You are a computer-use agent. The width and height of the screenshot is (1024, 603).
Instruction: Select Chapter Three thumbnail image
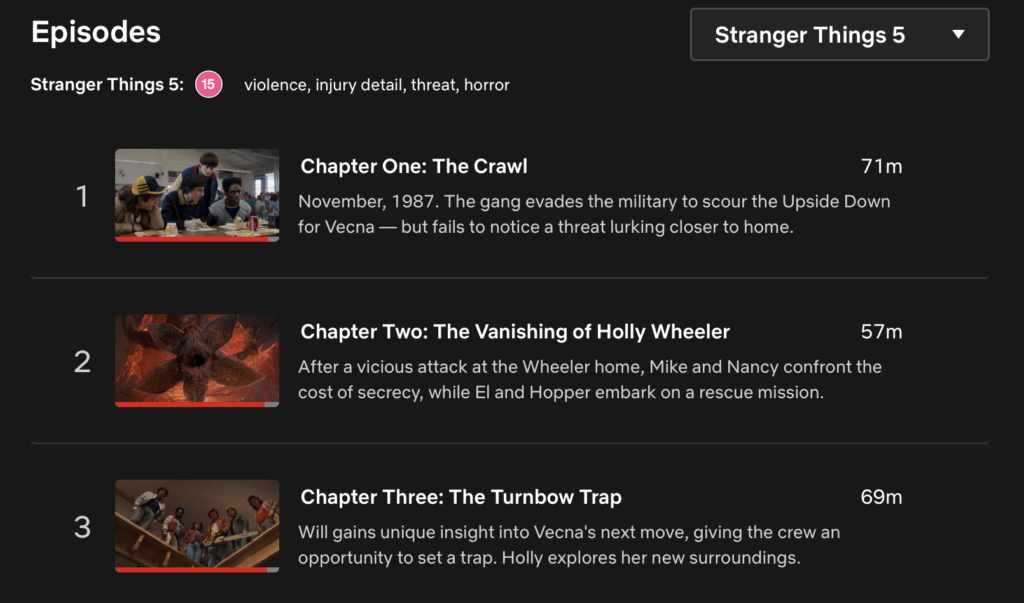tap(197, 524)
